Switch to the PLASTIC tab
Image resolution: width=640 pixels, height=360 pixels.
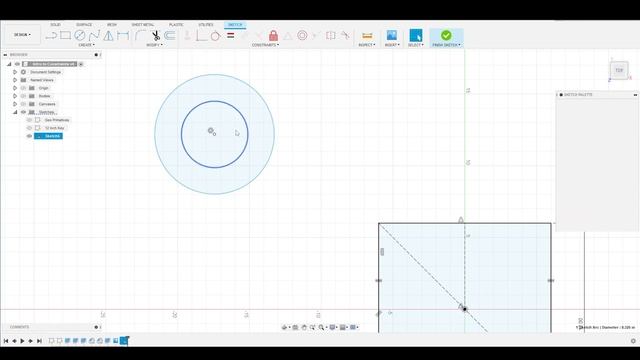pyautogui.click(x=176, y=25)
